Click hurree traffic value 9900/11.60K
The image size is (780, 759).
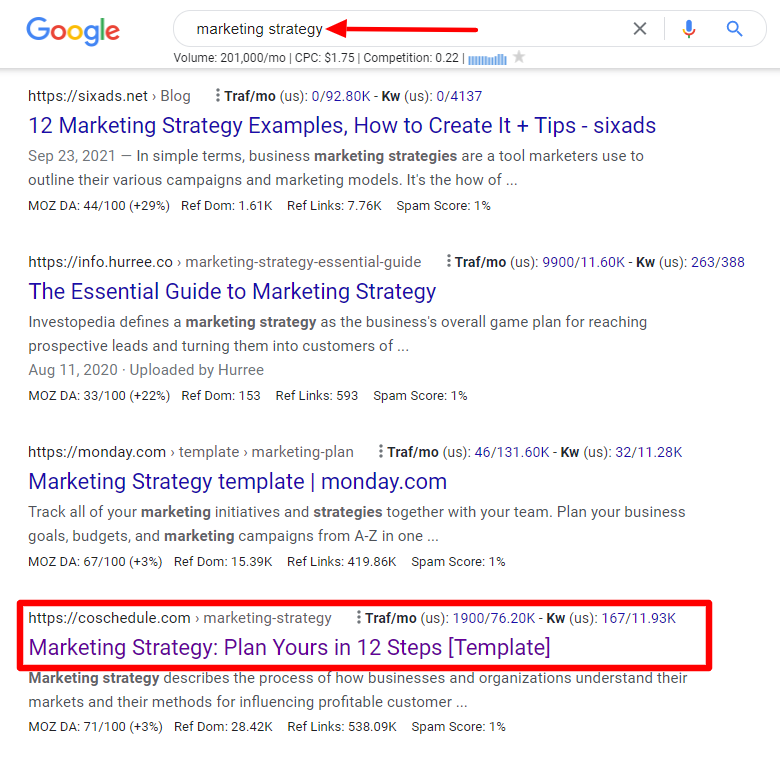(584, 262)
